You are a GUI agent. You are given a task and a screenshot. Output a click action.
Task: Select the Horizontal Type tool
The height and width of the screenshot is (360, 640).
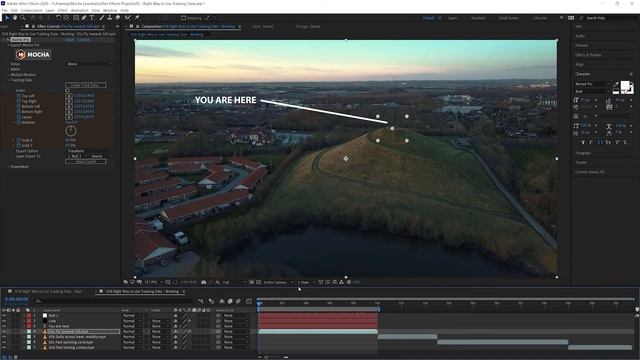pyautogui.click(x=92, y=18)
